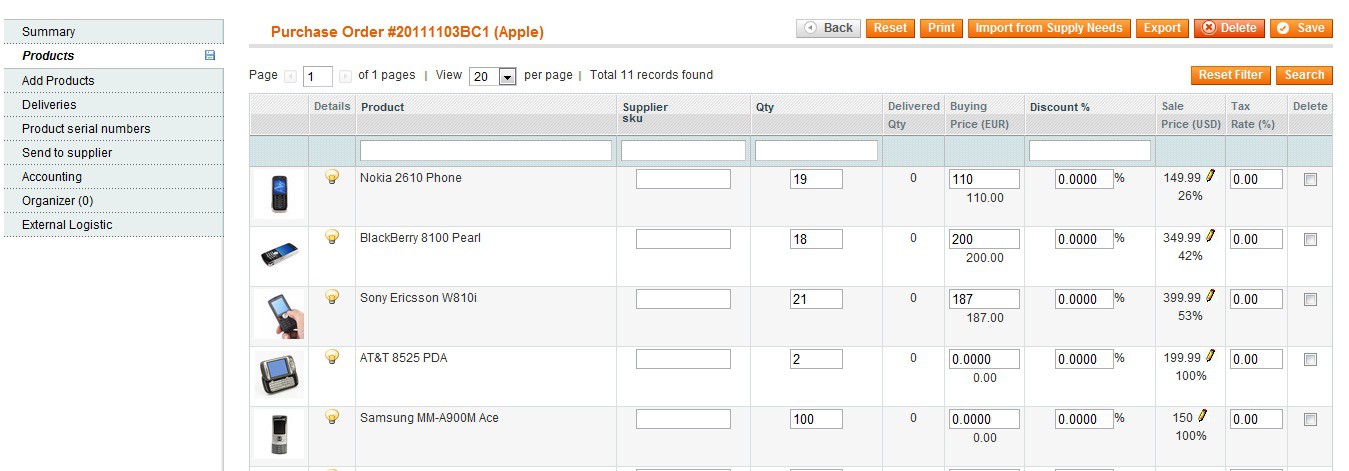
Task: Click Samsung MM-A900M Ace thumbnail image
Action: (279, 434)
